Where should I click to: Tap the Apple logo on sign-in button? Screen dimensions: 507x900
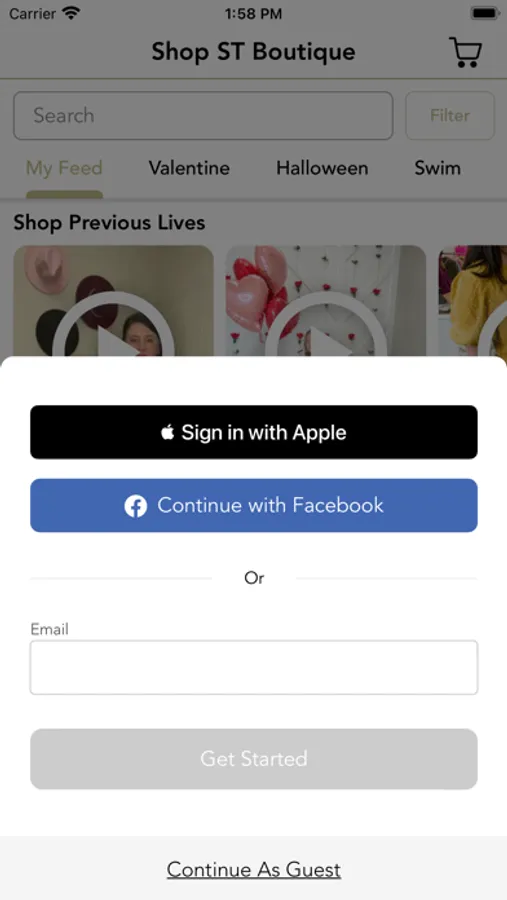(168, 432)
